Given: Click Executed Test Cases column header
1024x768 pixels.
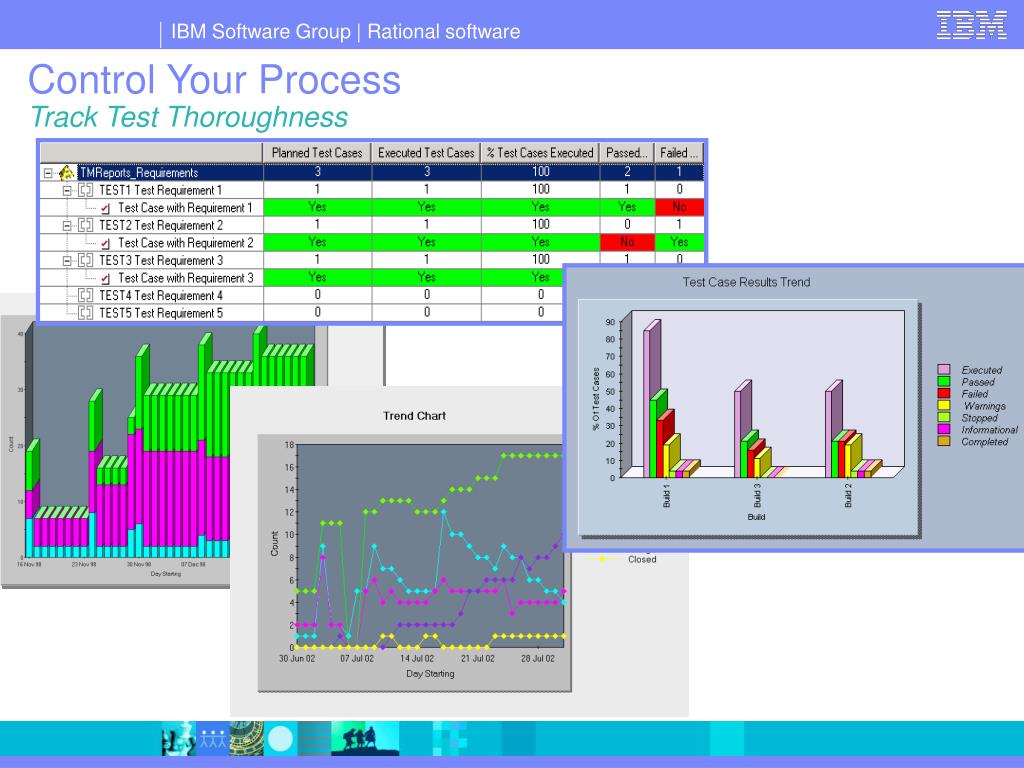Looking at the screenshot, I should [x=426, y=153].
